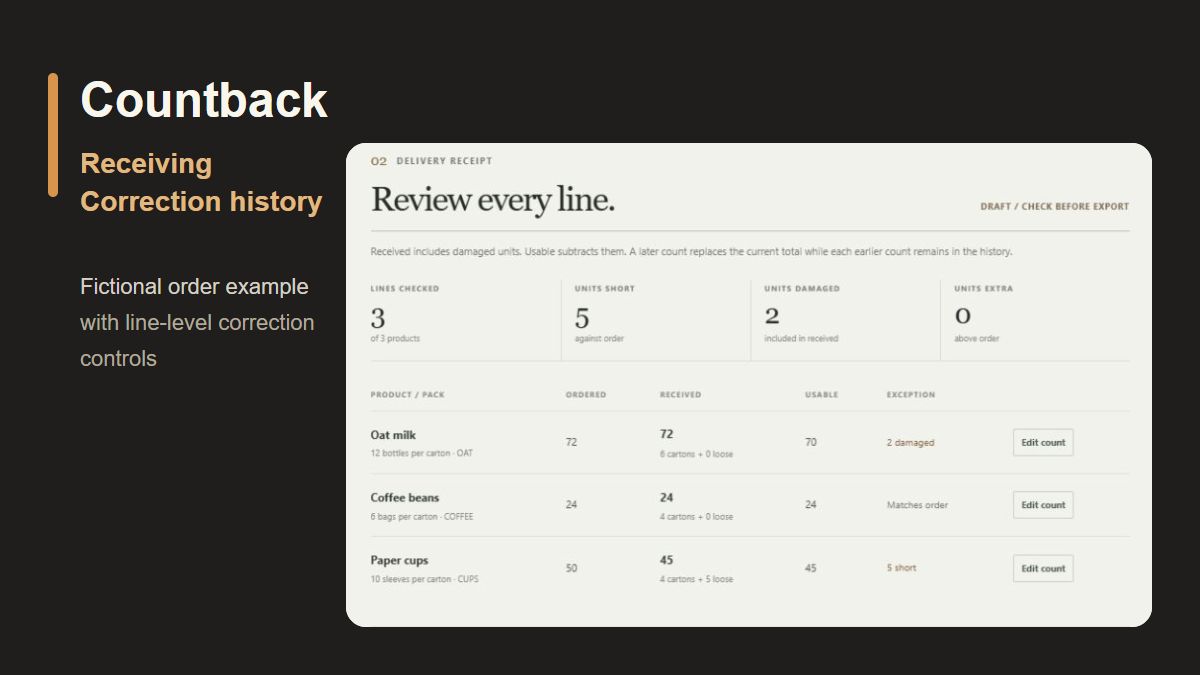1200x675 pixels.
Task: Click the 'Correction history' subtitle
Action: point(201,201)
